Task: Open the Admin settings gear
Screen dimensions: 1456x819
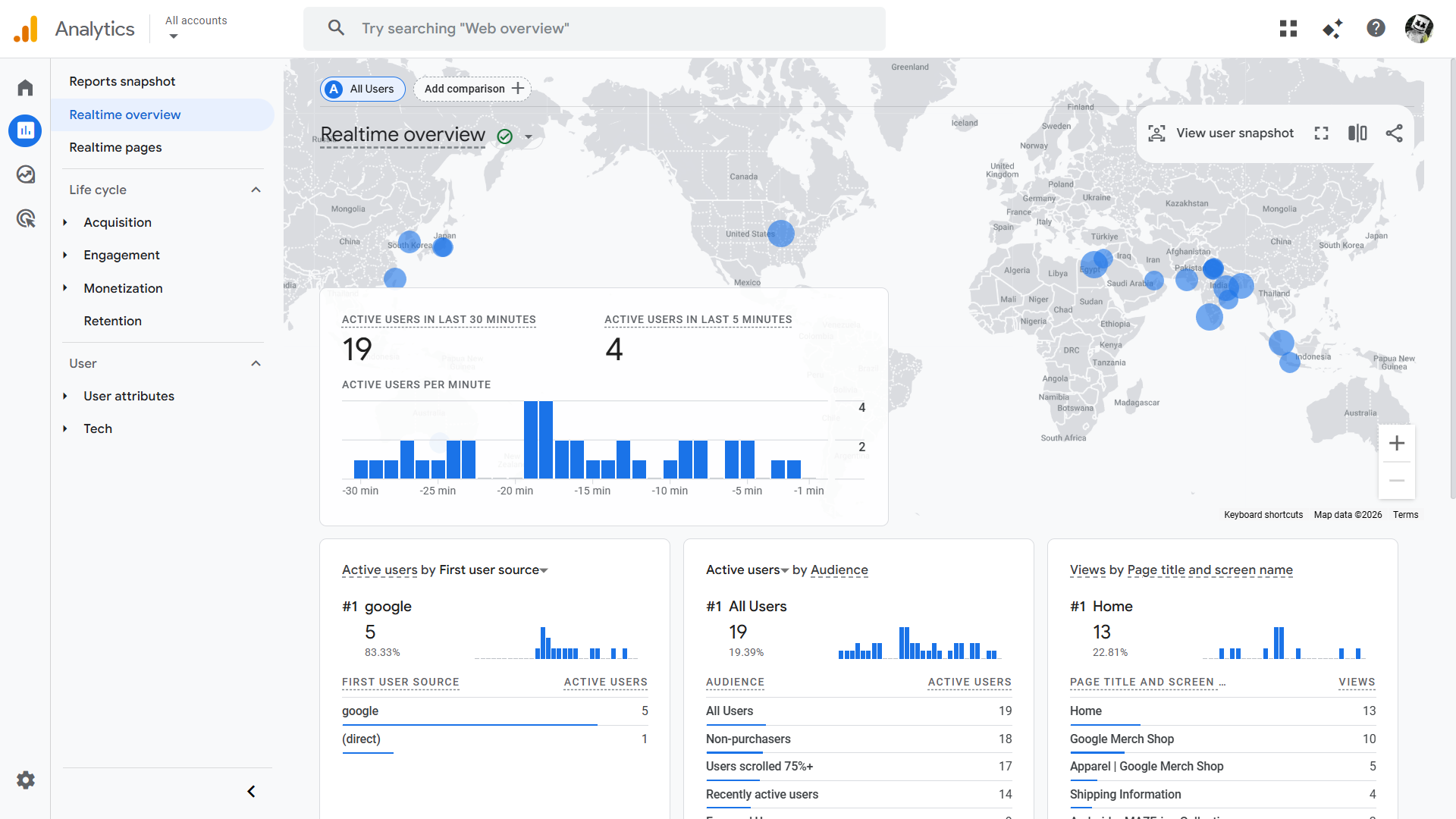Action: click(x=26, y=780)
